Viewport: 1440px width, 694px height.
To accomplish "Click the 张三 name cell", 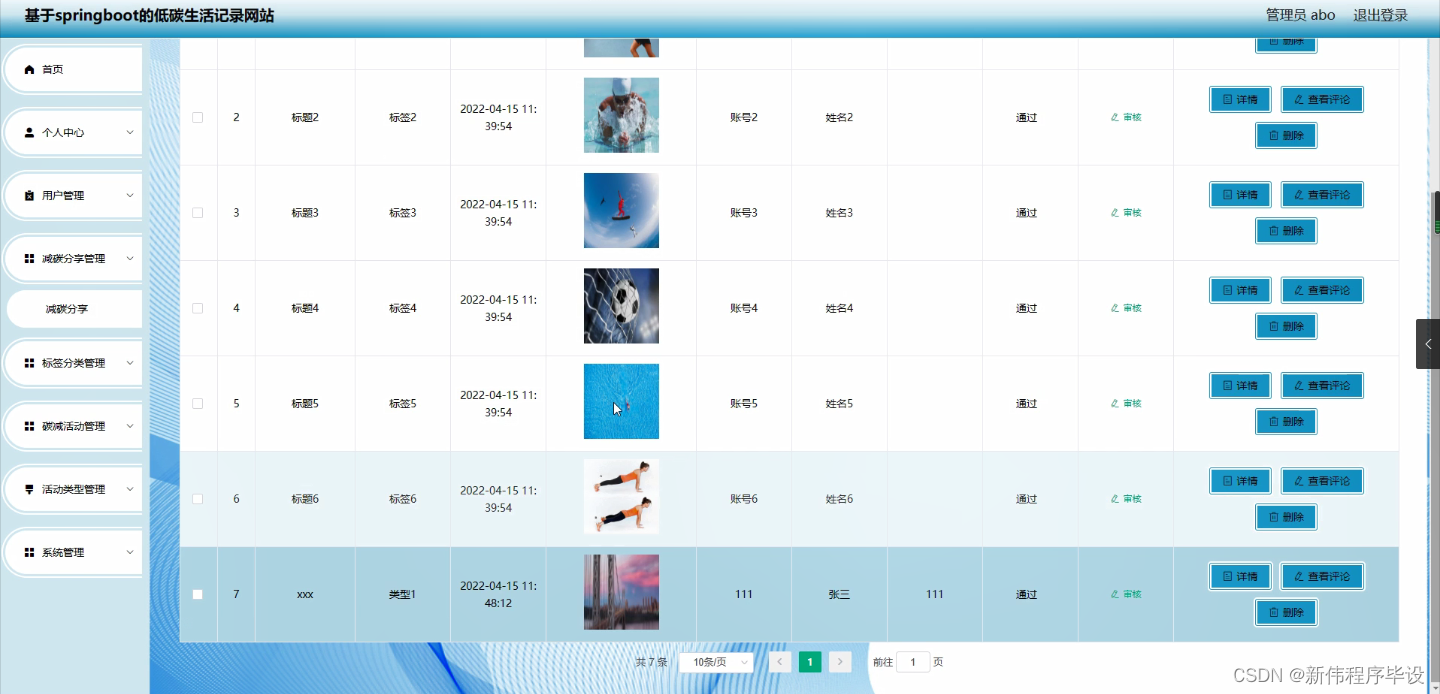I will pyautogui.click(x=838, y=594).
